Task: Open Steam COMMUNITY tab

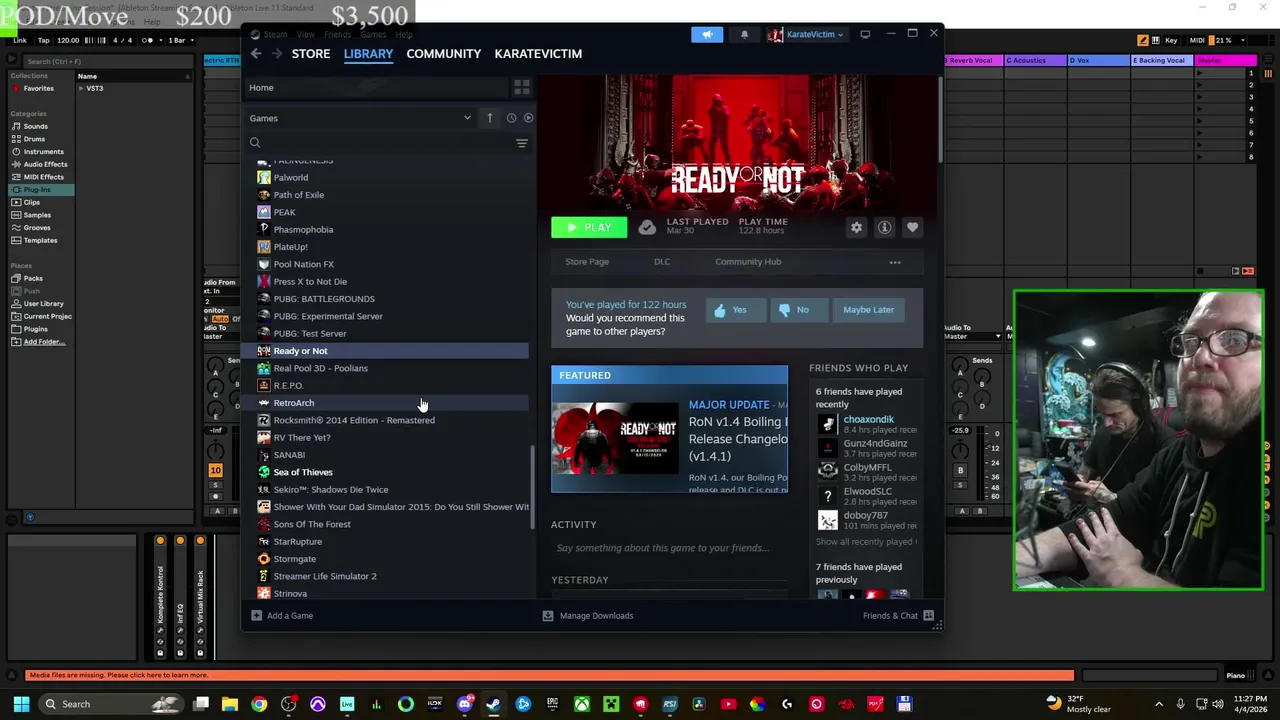Action: (x=444, y=54)
